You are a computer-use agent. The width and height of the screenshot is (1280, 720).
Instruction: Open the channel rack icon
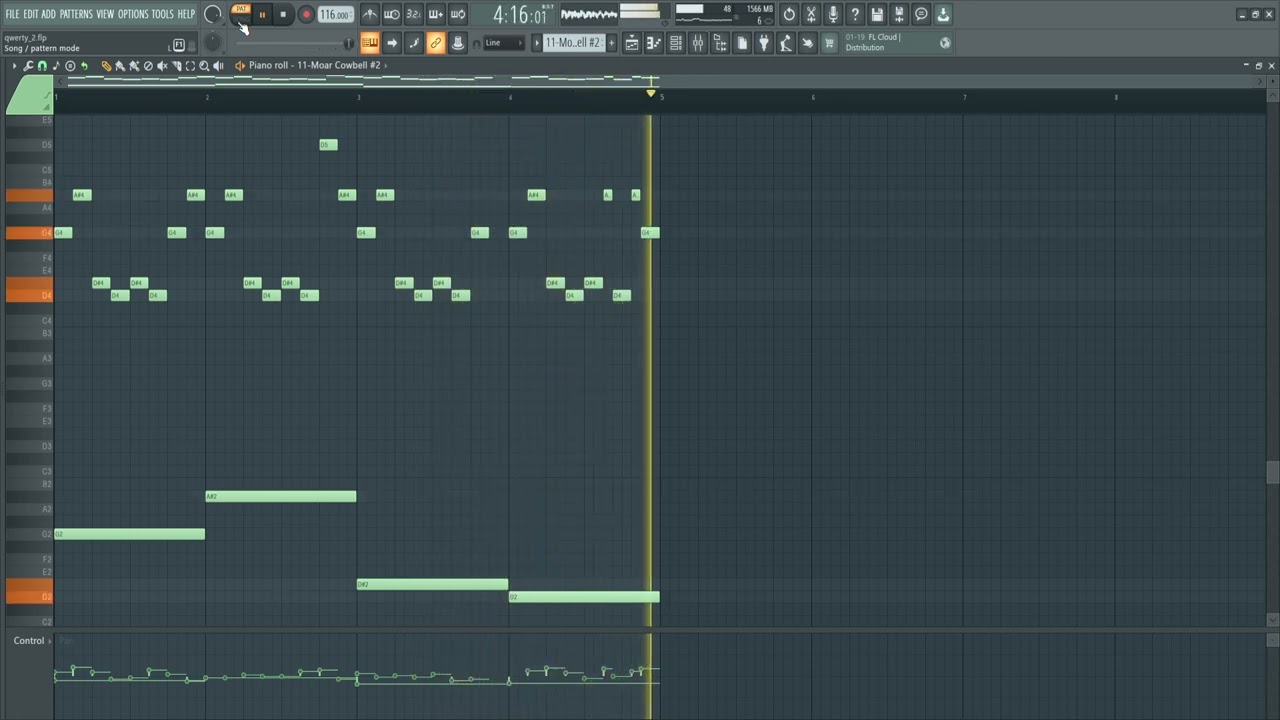coord(675,43)
